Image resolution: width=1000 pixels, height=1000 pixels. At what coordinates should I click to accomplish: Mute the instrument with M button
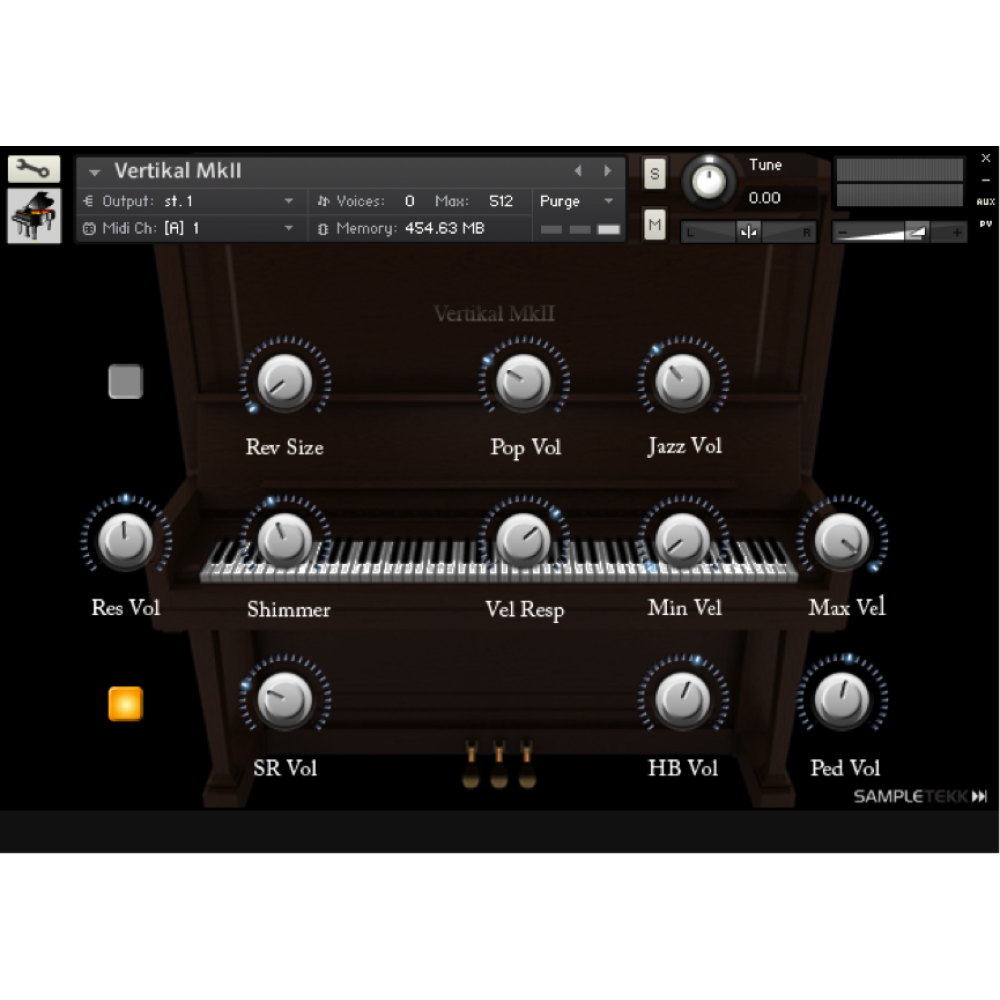point(654,225)
